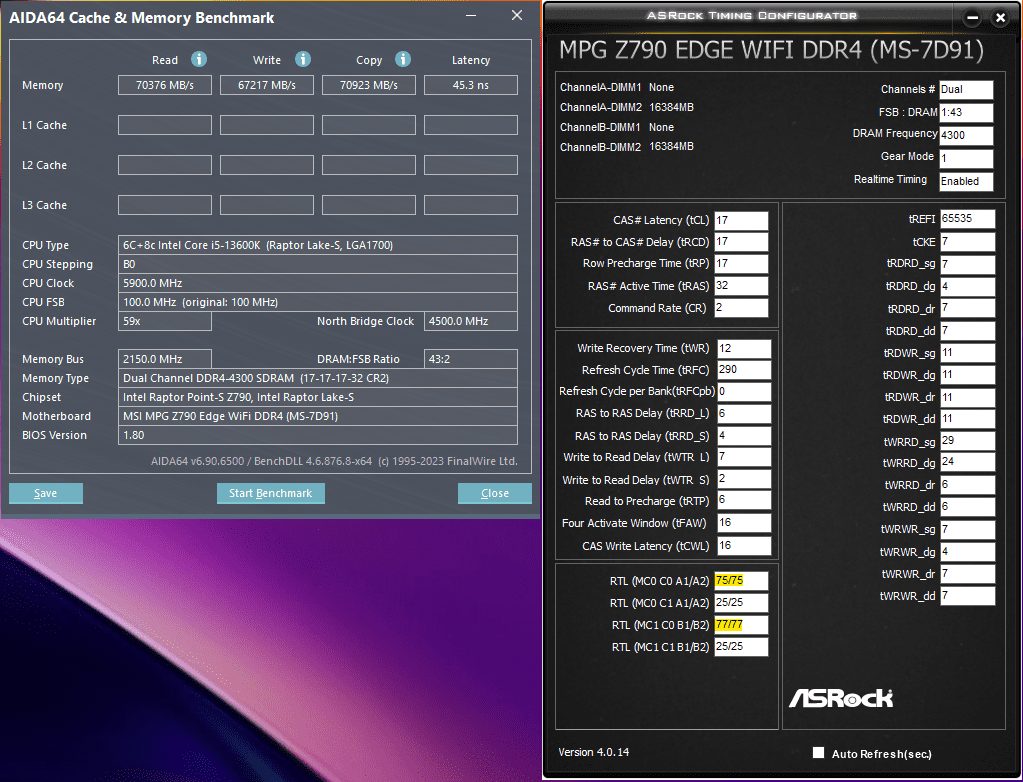Screen dimensions: 1023x782
Task: Click the FSB : DRAM 1:43 field
Action: (x=966, y=112)
